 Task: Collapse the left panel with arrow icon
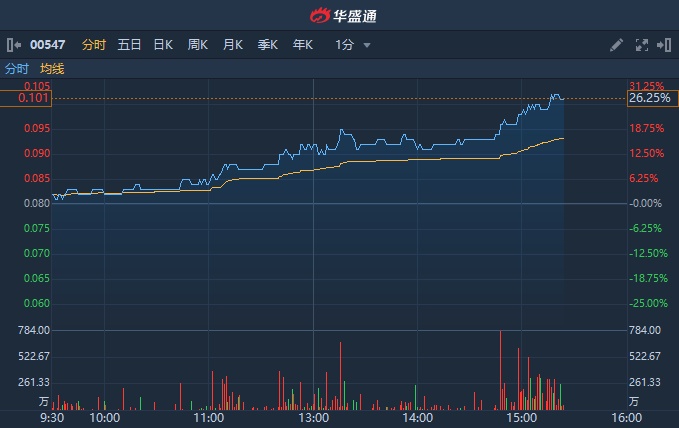[x=14, y=45]
